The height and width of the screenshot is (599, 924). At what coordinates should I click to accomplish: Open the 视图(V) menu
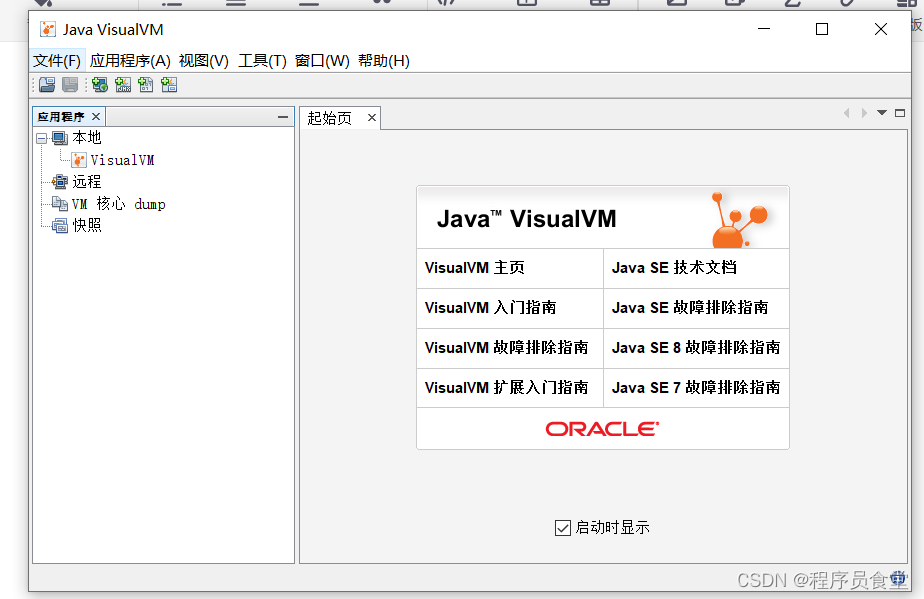(x=204, y=61)
